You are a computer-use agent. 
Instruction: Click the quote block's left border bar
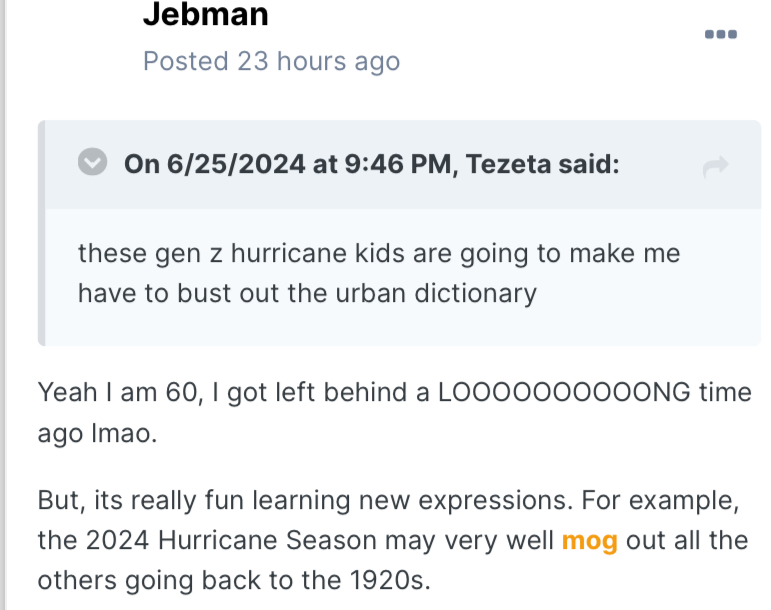pos(41,233)
